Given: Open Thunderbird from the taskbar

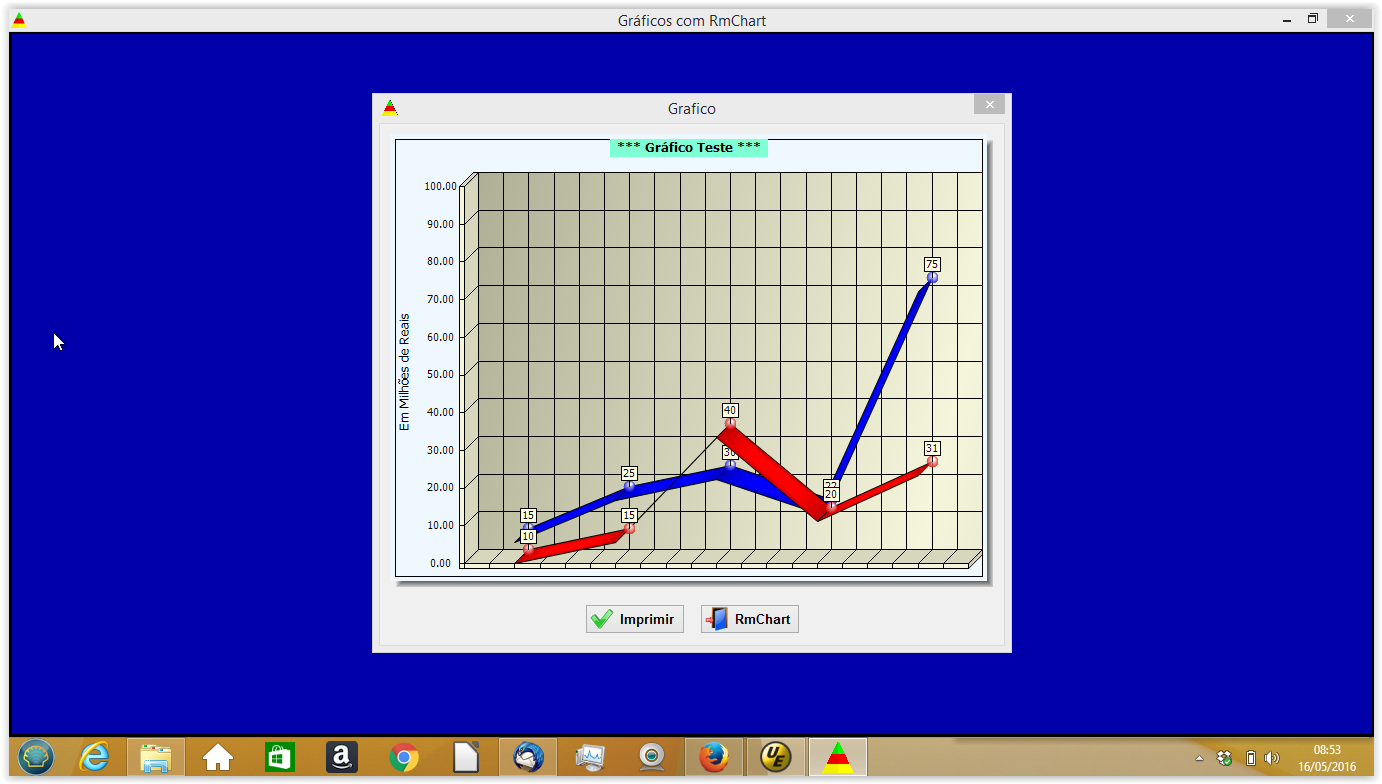Looking at the screenshot, I should [528, 758].
